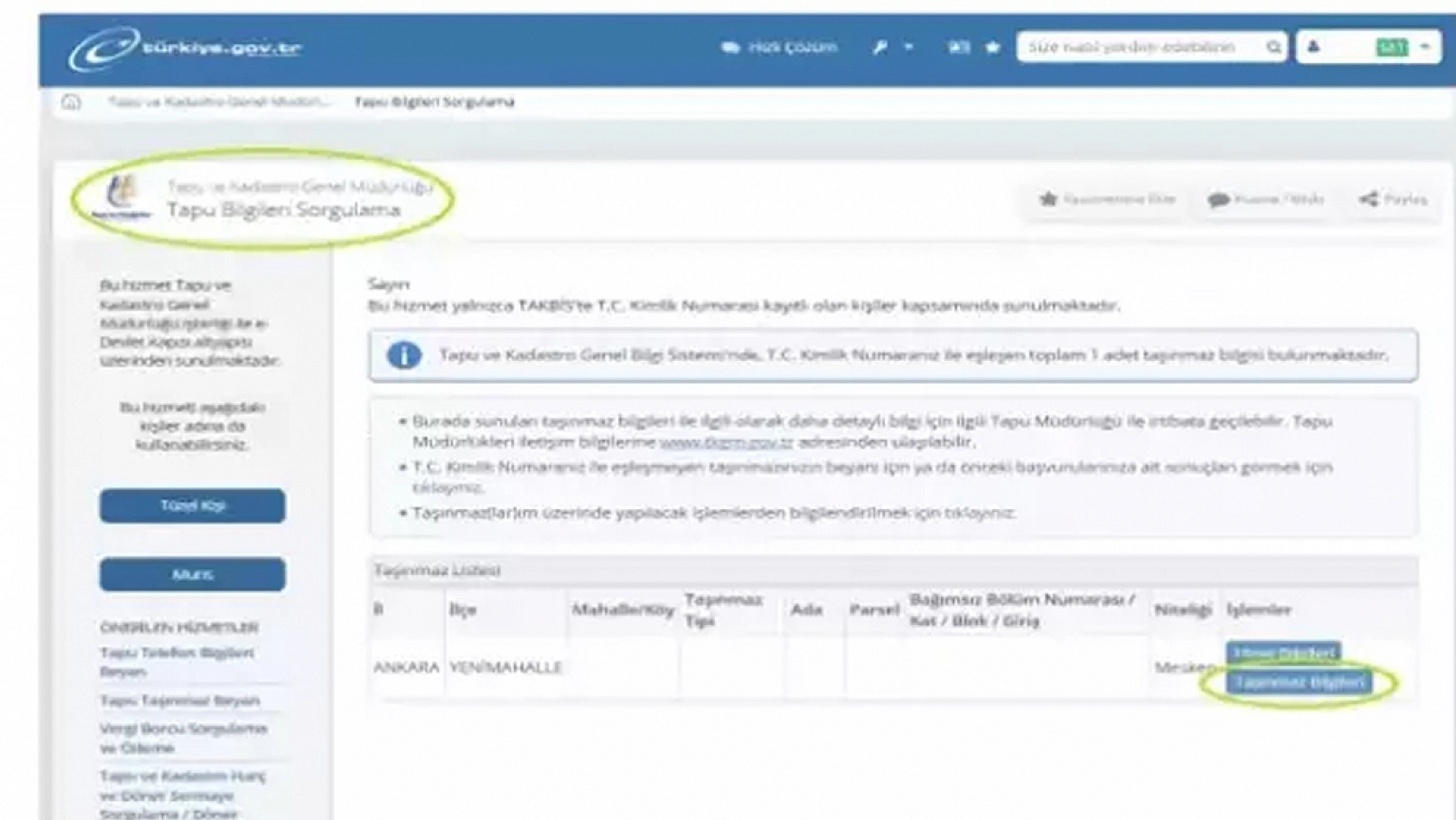Select Tapu Bilgileri Sorgulama breadcrumb item
Image resolution: width=1456 pixels, height=820 pixels.
pyautogui.click(x=434, y=102)
